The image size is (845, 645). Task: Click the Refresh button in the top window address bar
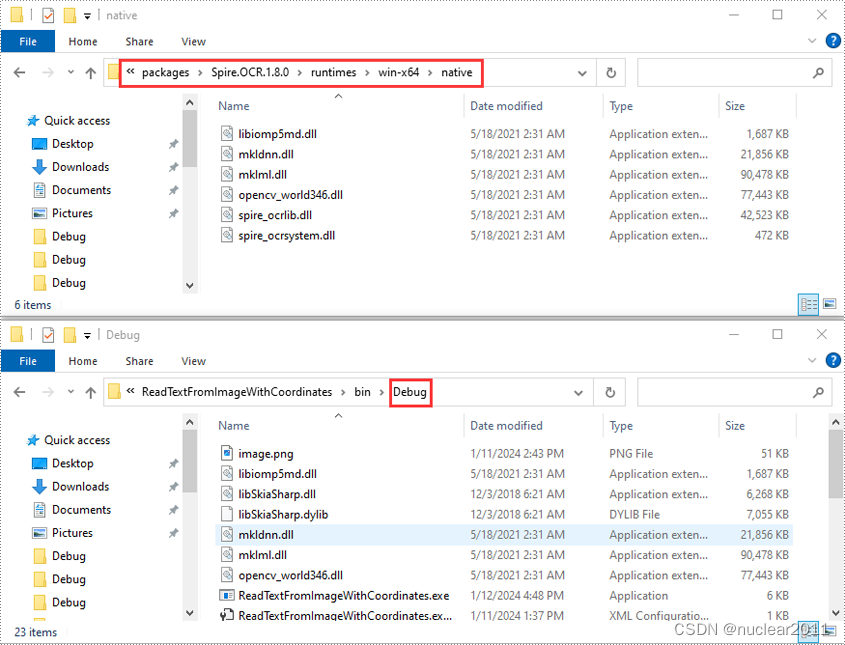[x=610, y=72]
